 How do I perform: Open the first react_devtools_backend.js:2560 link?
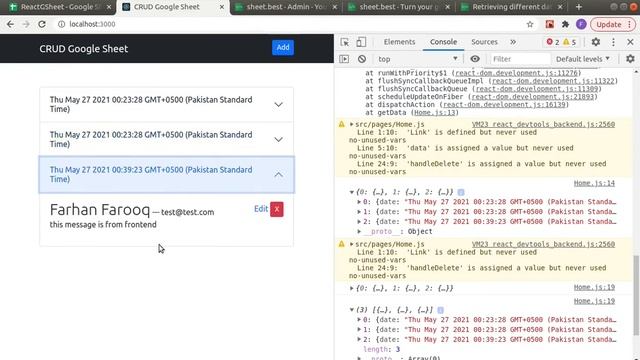pyautogui.click(x=543, y=124)
